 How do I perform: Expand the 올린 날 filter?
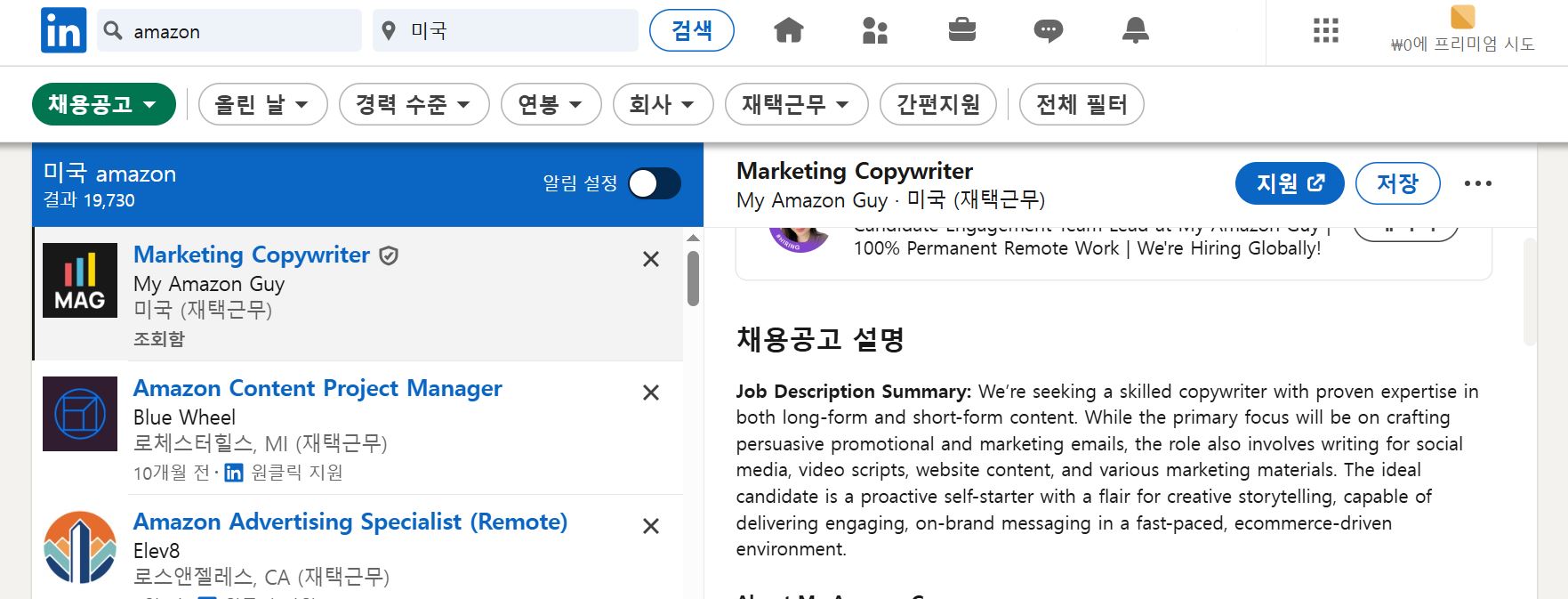263,104
